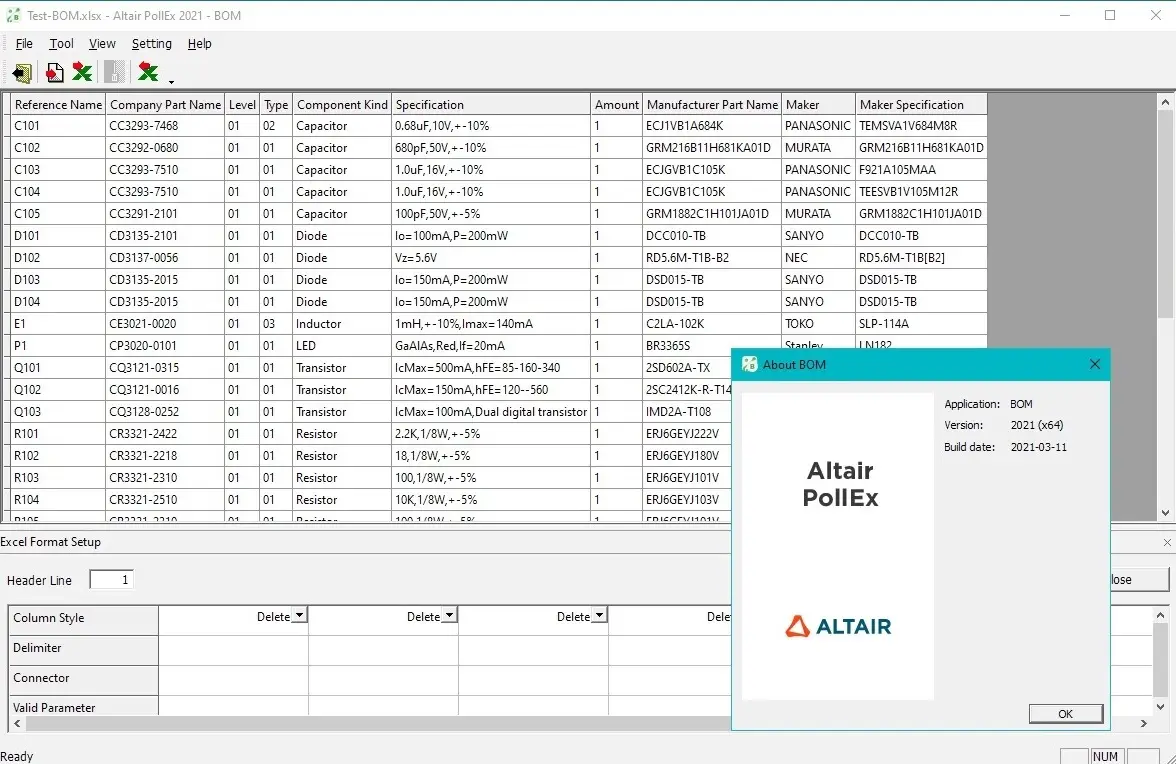
Task: Open the Help menu
Action: [200, 43]
